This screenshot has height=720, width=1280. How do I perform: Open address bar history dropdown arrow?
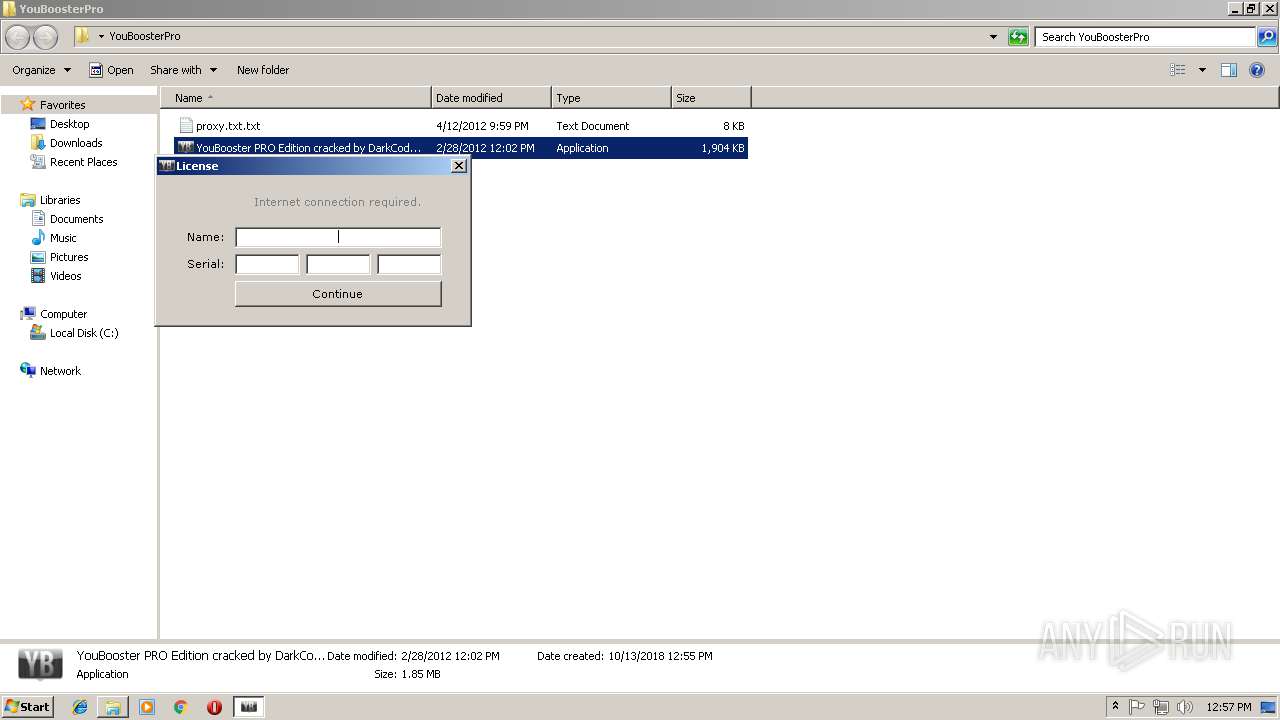tap(993, 37)
